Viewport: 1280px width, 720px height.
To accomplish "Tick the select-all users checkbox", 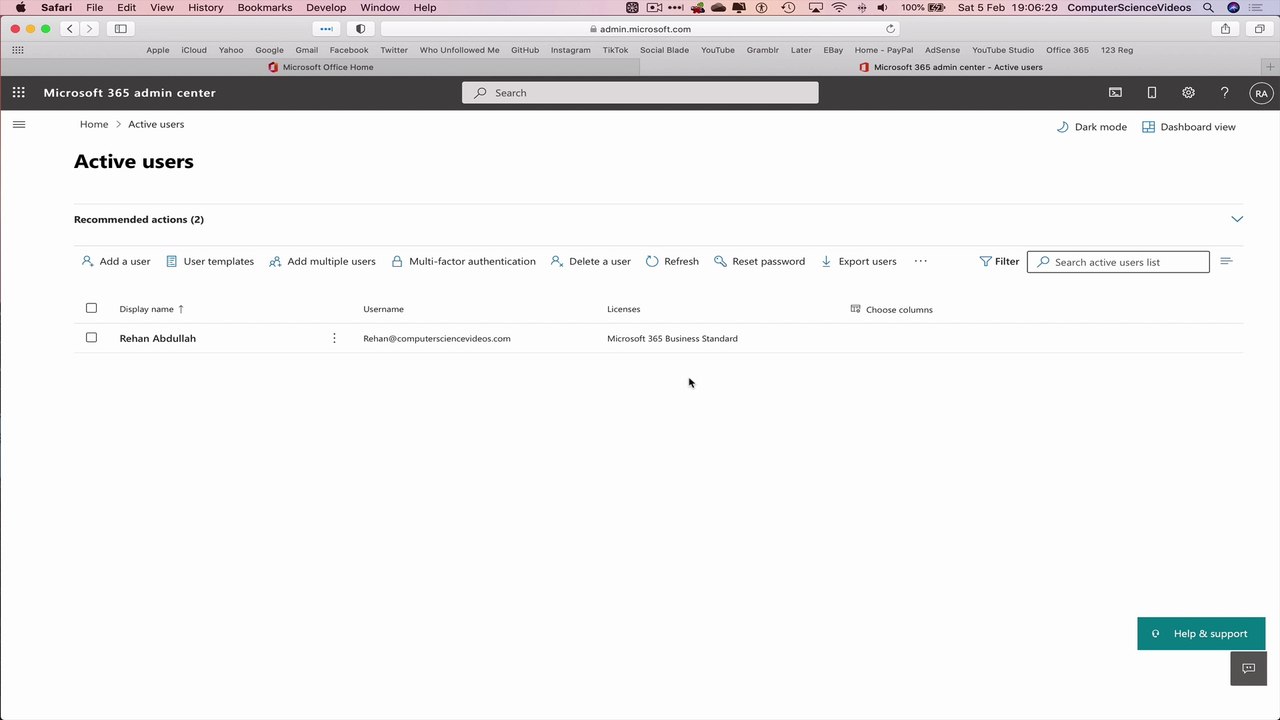I will coord(91,309).
